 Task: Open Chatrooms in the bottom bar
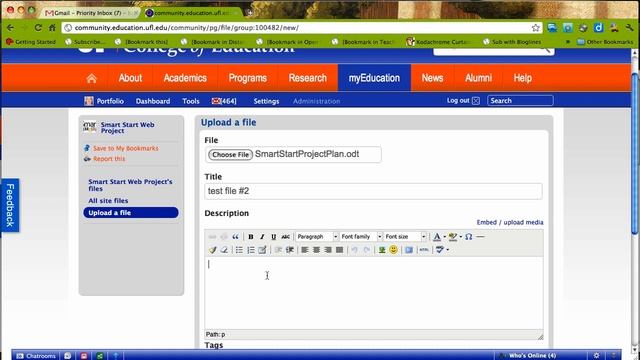(36, 356)
